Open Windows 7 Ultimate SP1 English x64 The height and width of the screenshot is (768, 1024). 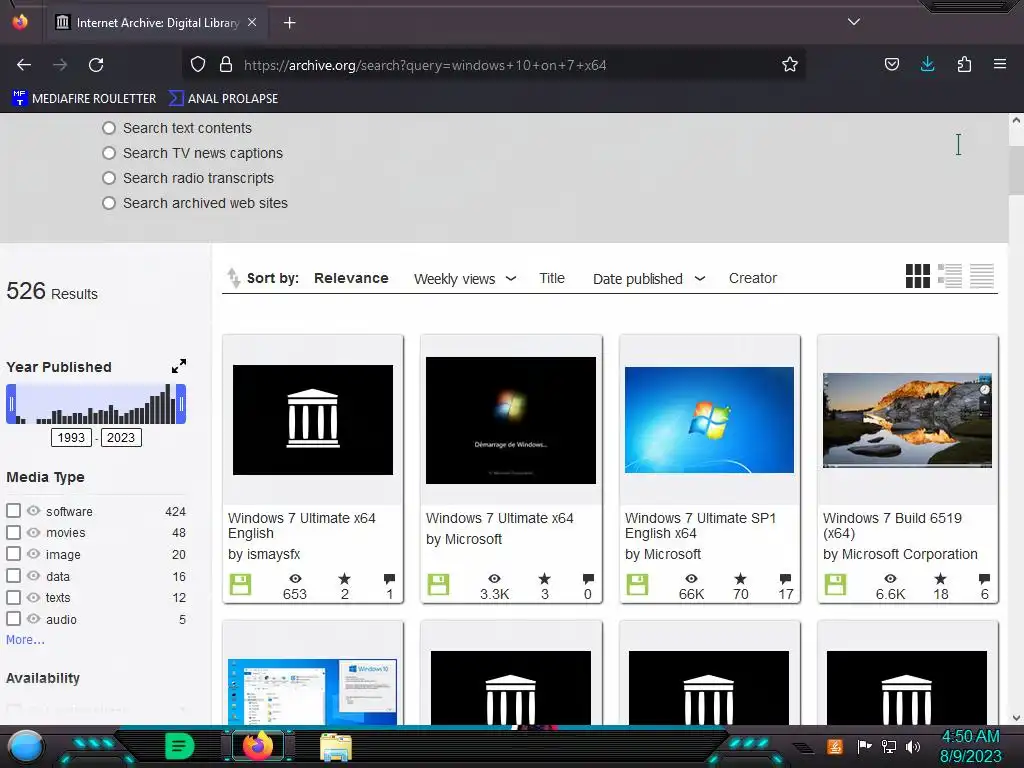pos(700,526)
